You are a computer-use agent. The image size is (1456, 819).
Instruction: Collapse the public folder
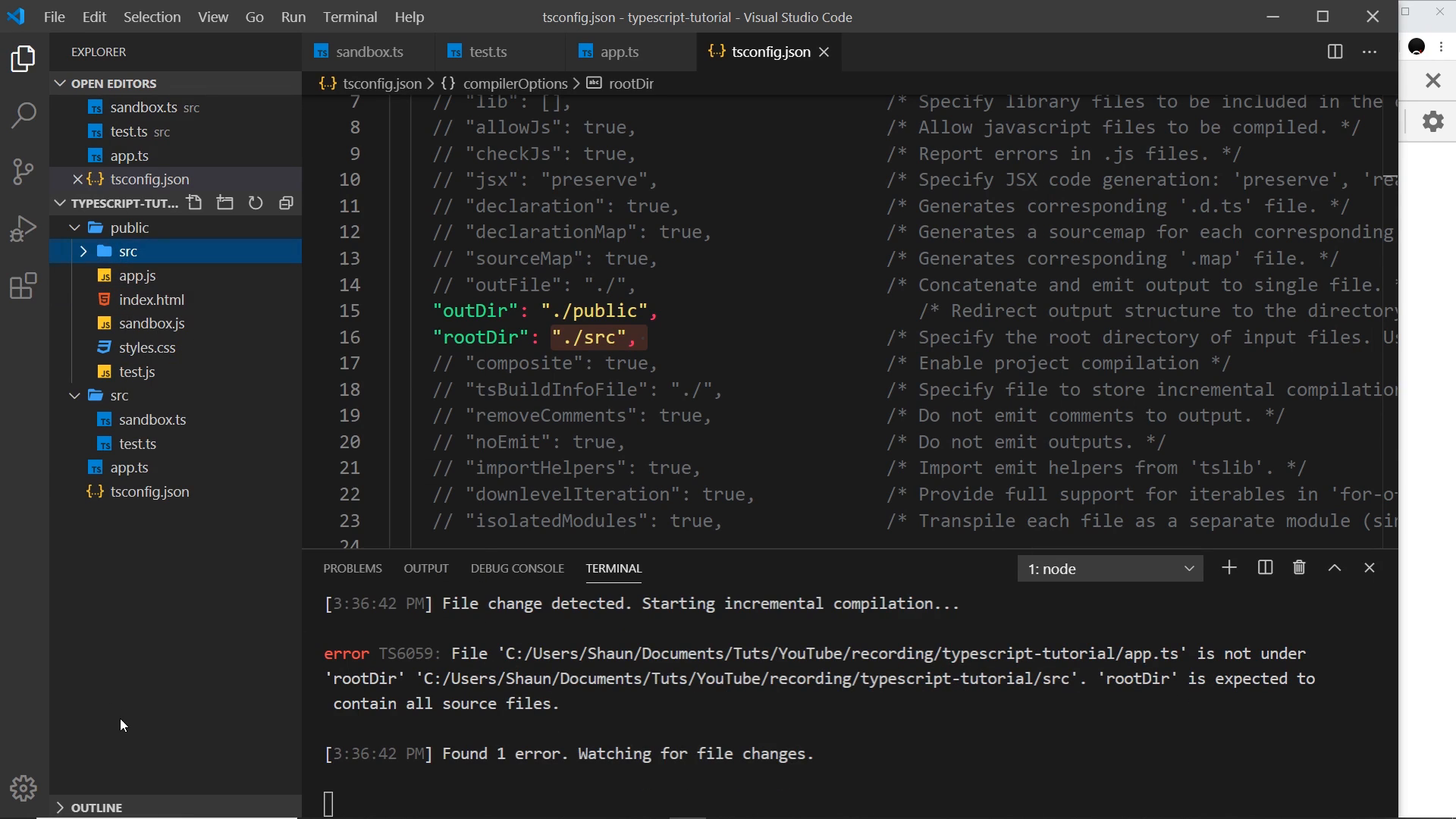[74, 227]
